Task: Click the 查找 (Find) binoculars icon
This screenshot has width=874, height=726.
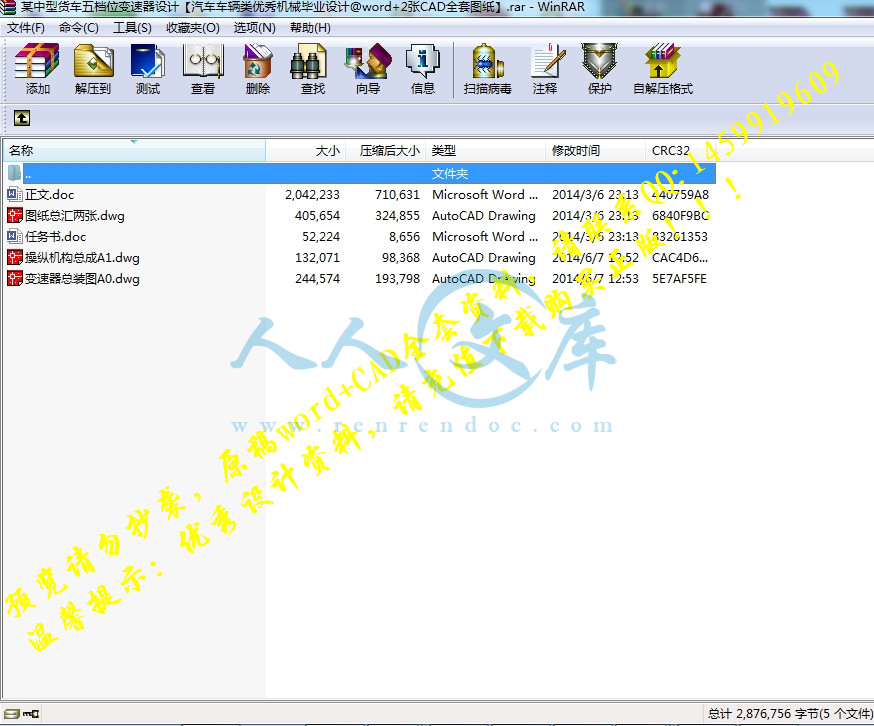Action: click(x=308, y=62)
